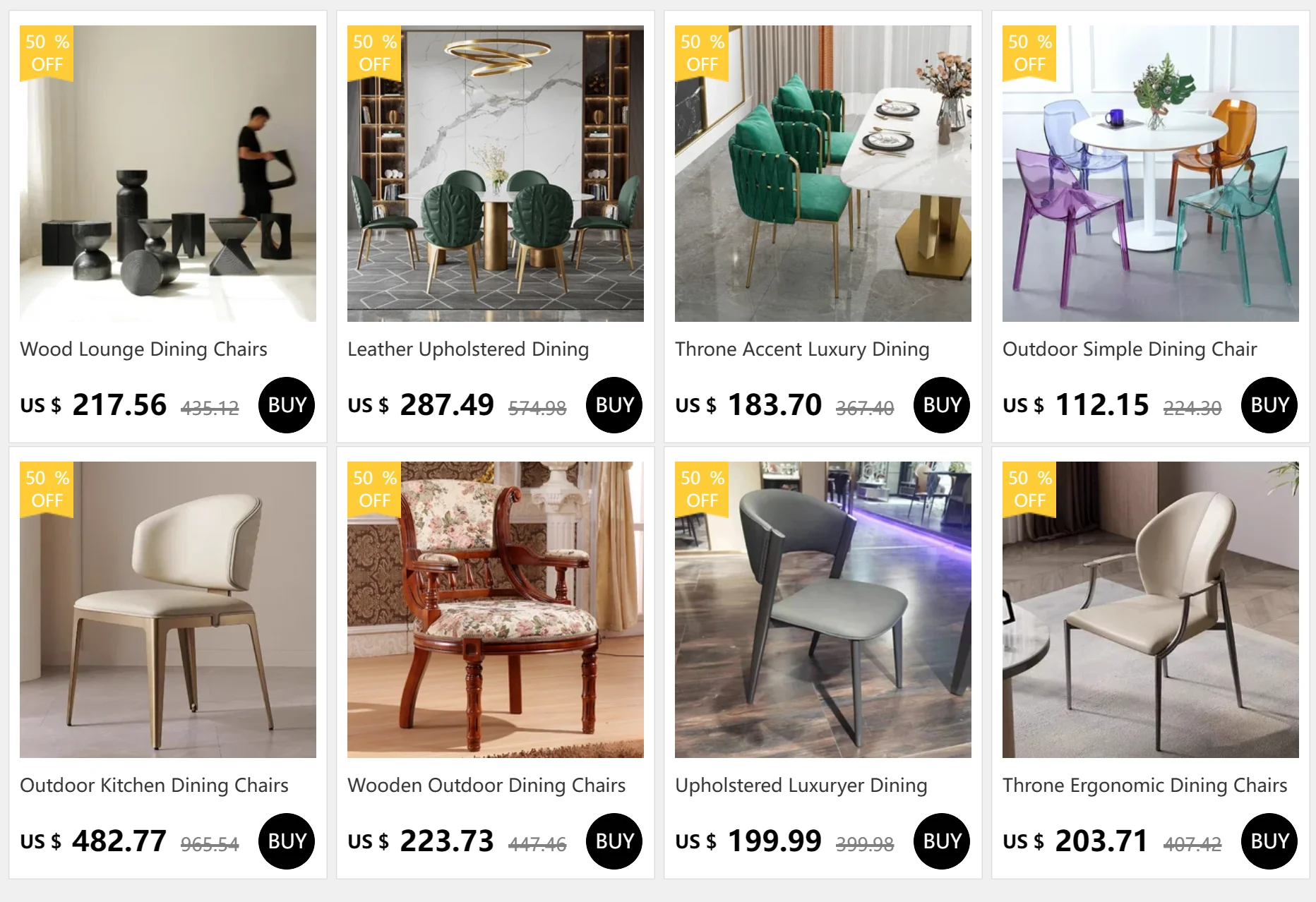
Task: Open the gray leather chair product image
Action: [823, 610]
